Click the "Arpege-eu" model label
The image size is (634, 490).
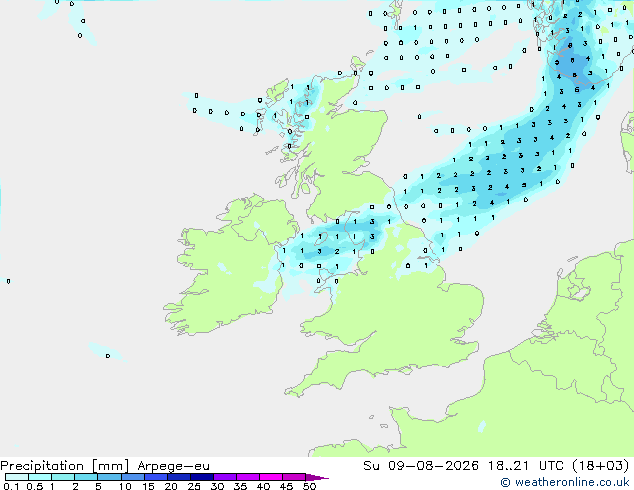coord(173,466)
